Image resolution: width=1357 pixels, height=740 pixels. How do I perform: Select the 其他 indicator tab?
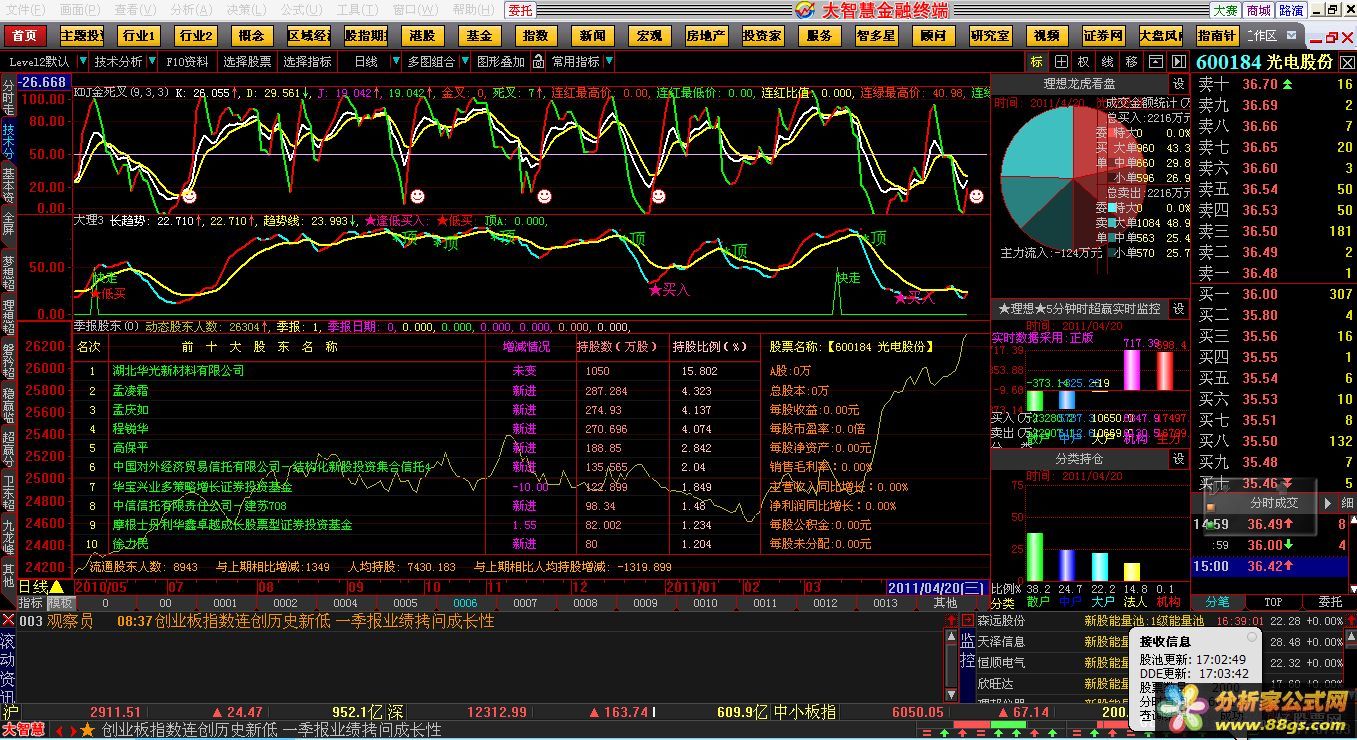945,603
